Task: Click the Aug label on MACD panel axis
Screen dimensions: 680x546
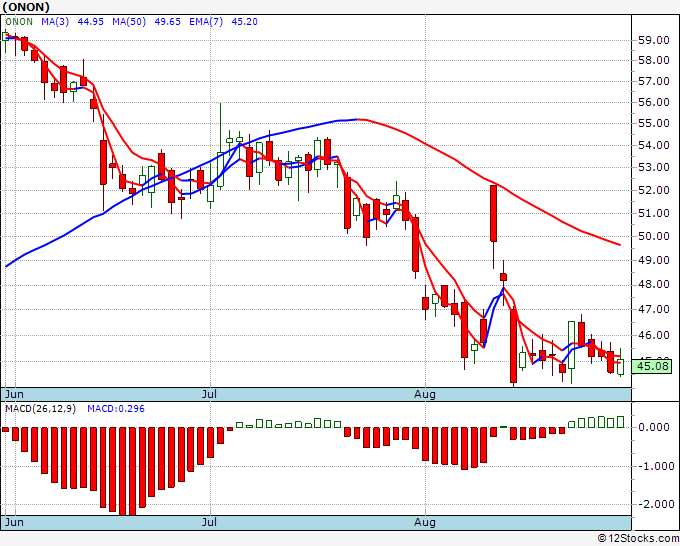Action: click(425, 522)
